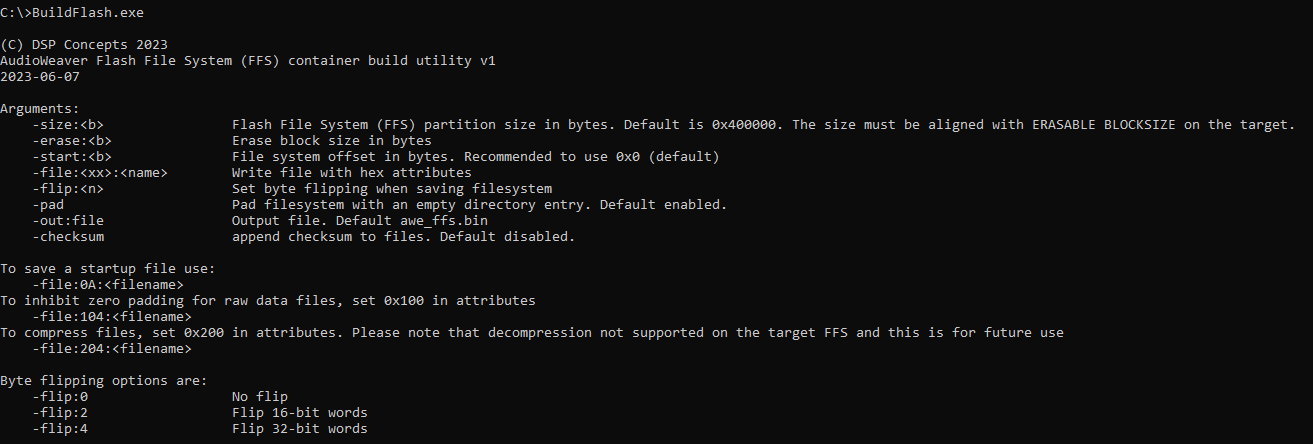Click the -erase:<b> argument
The height and width of the screenshot is (444, 1313).
[x=72, y=141]
